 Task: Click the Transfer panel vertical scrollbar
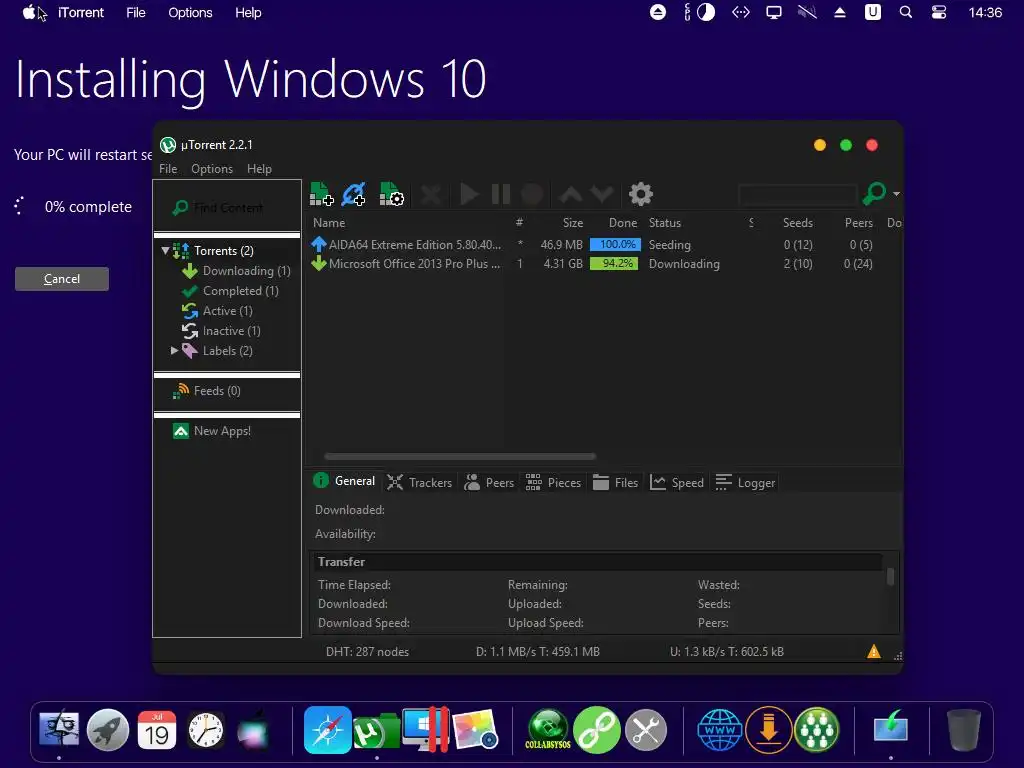(x=889, y=577)
